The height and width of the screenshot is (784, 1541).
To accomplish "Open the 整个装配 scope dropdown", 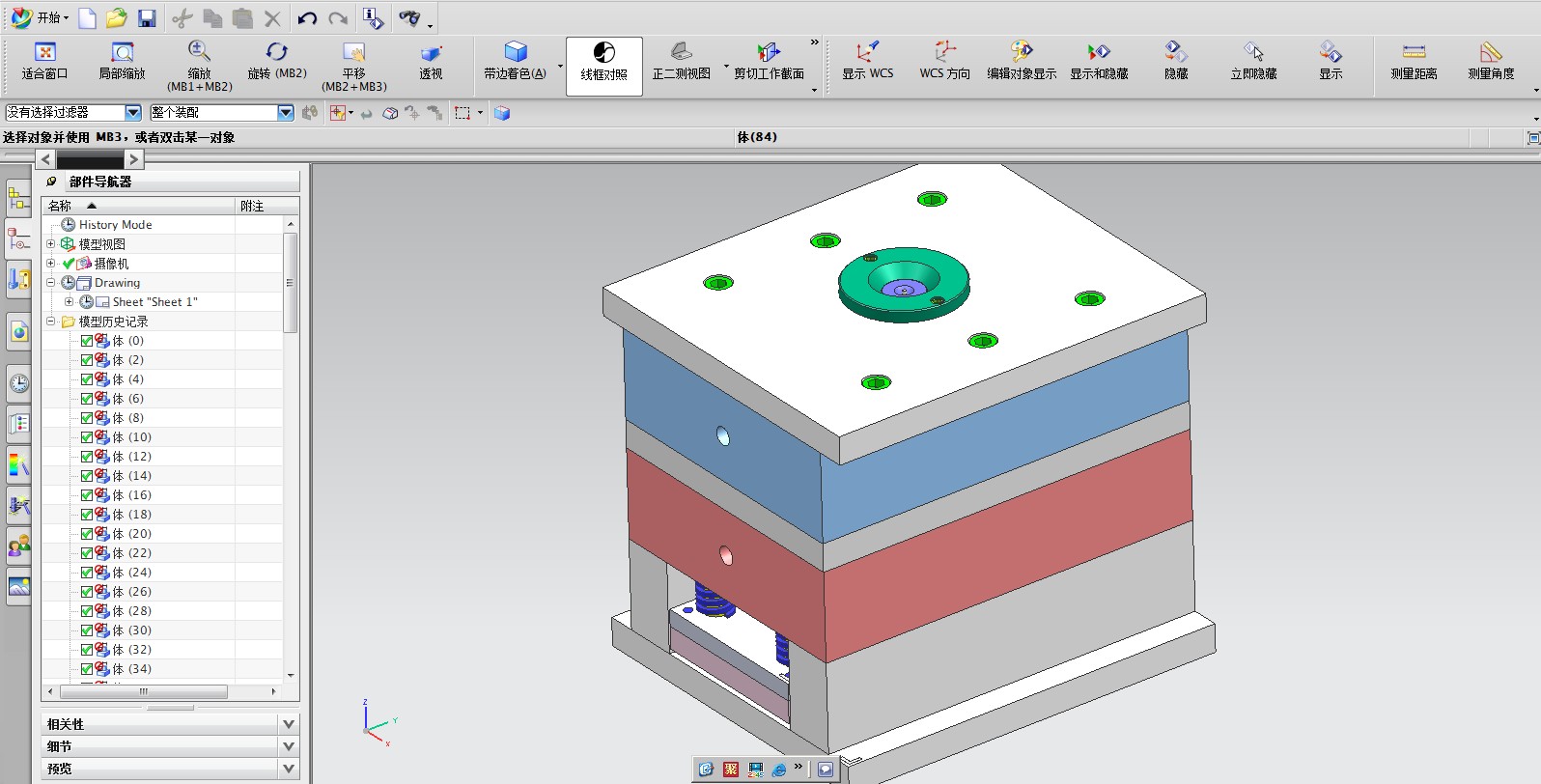I will [x=286, y=113].
